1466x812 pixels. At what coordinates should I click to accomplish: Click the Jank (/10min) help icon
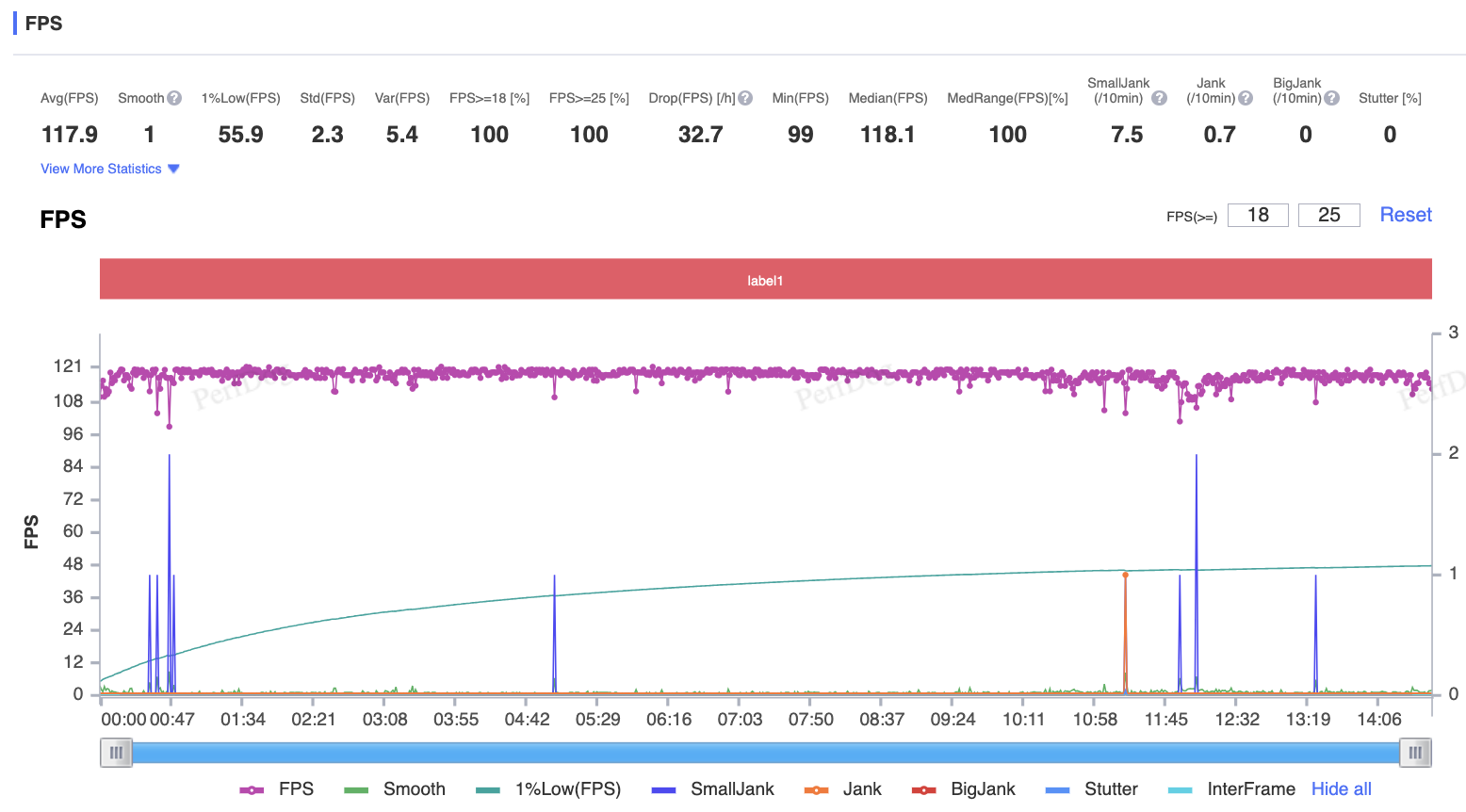(x=1246, y=98)
